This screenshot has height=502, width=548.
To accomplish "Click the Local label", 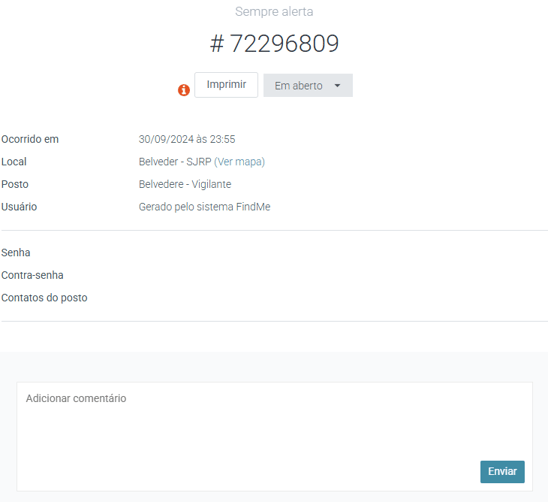I will 14,162.
